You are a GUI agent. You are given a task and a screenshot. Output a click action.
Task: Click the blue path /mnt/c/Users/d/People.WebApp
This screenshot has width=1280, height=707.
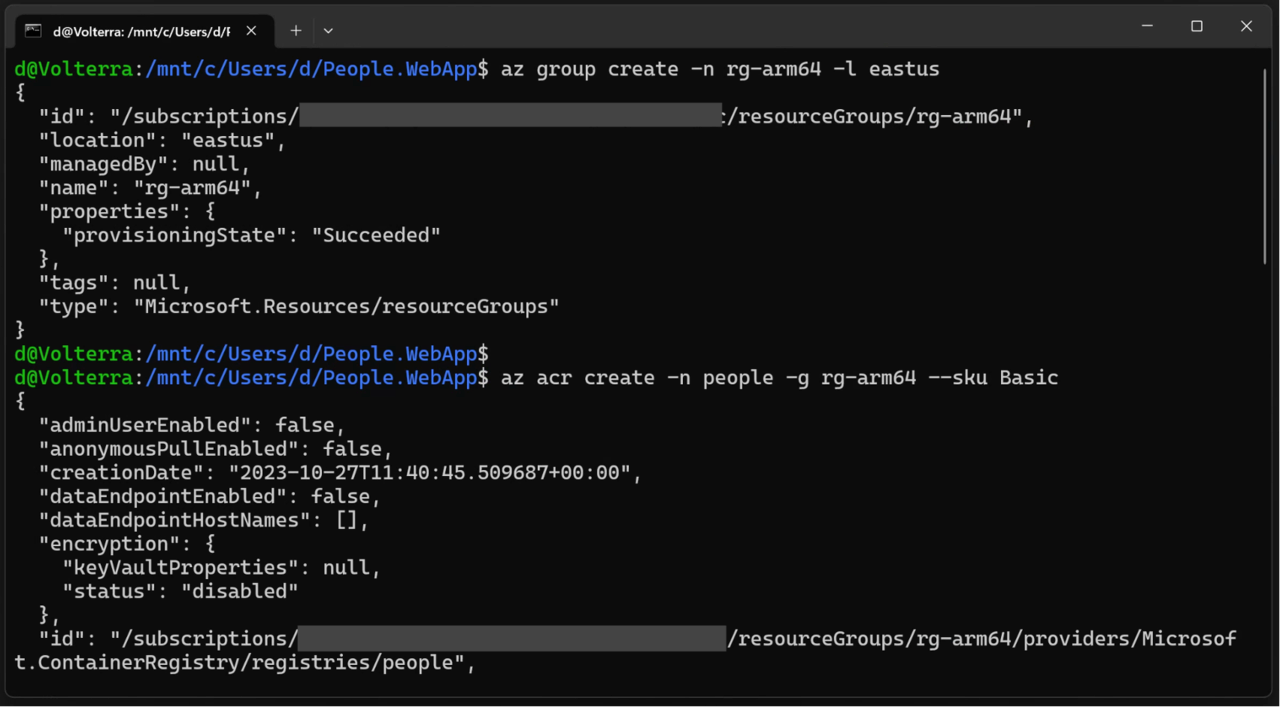point(310,69)
